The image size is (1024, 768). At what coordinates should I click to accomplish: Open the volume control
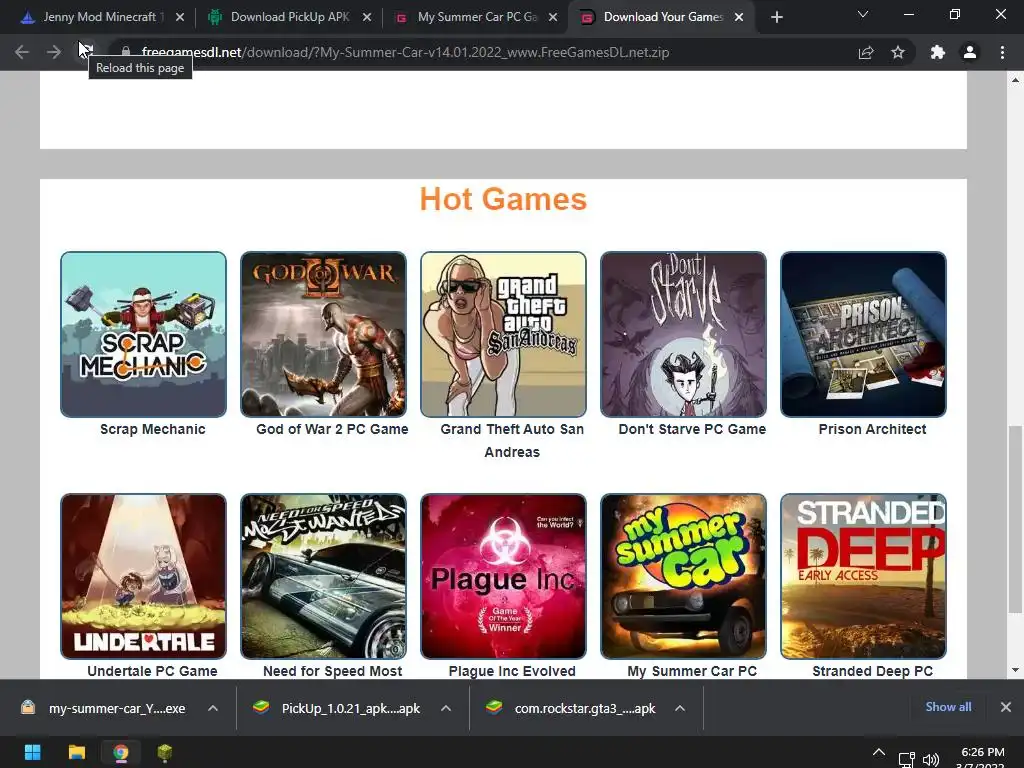(931, 760)
